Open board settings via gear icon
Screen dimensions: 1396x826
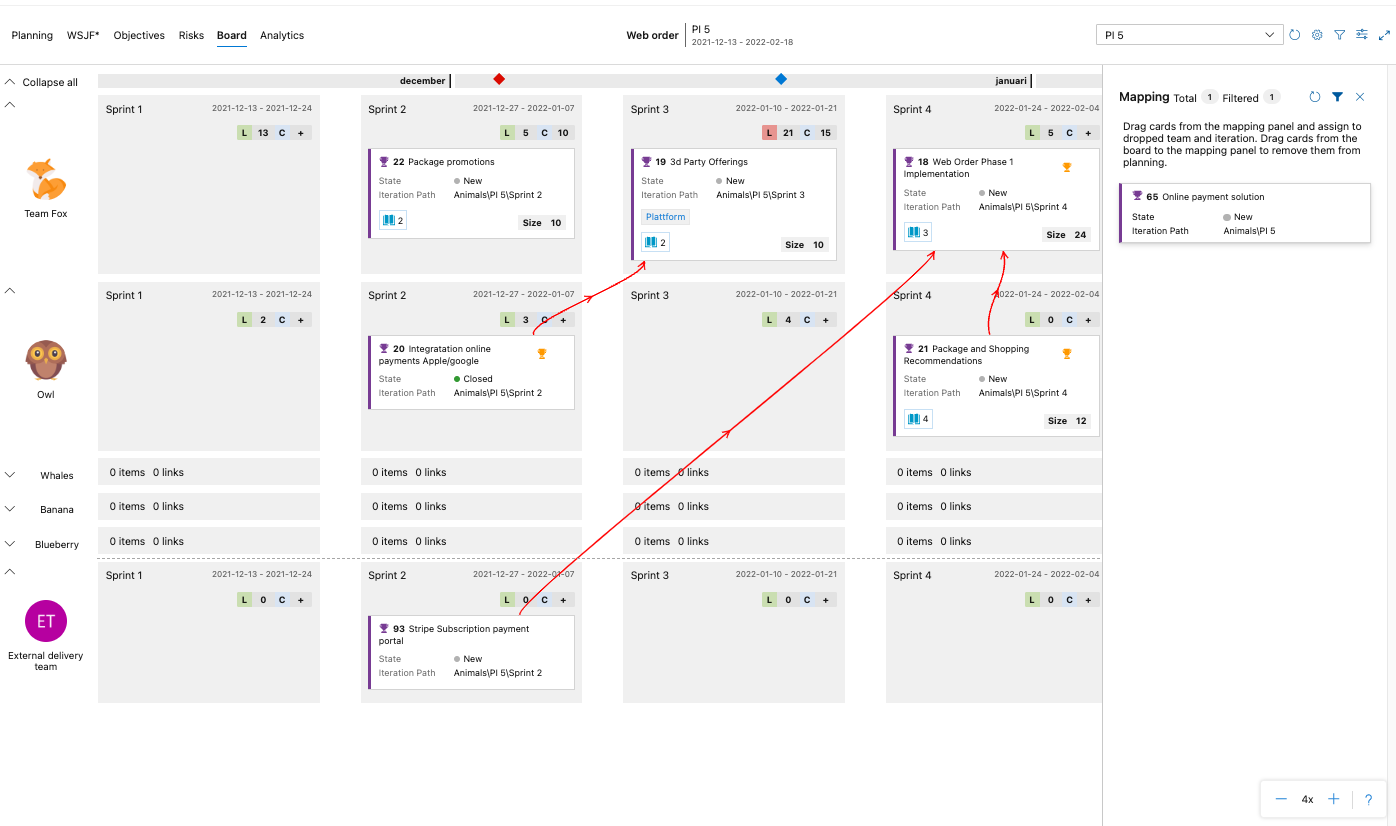point(1317,34)
